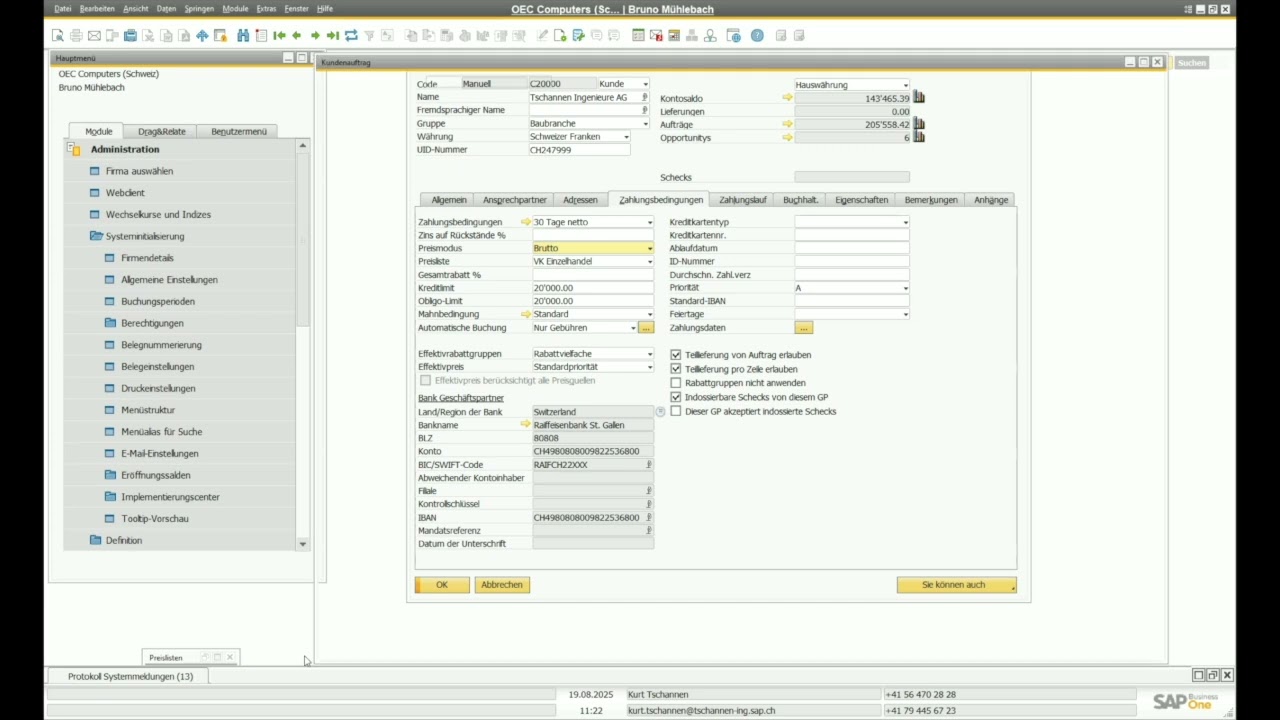Open Kontosaldo chart graph icon
This screenshot has width=1280, height=720.
click(x=919, y=98)
